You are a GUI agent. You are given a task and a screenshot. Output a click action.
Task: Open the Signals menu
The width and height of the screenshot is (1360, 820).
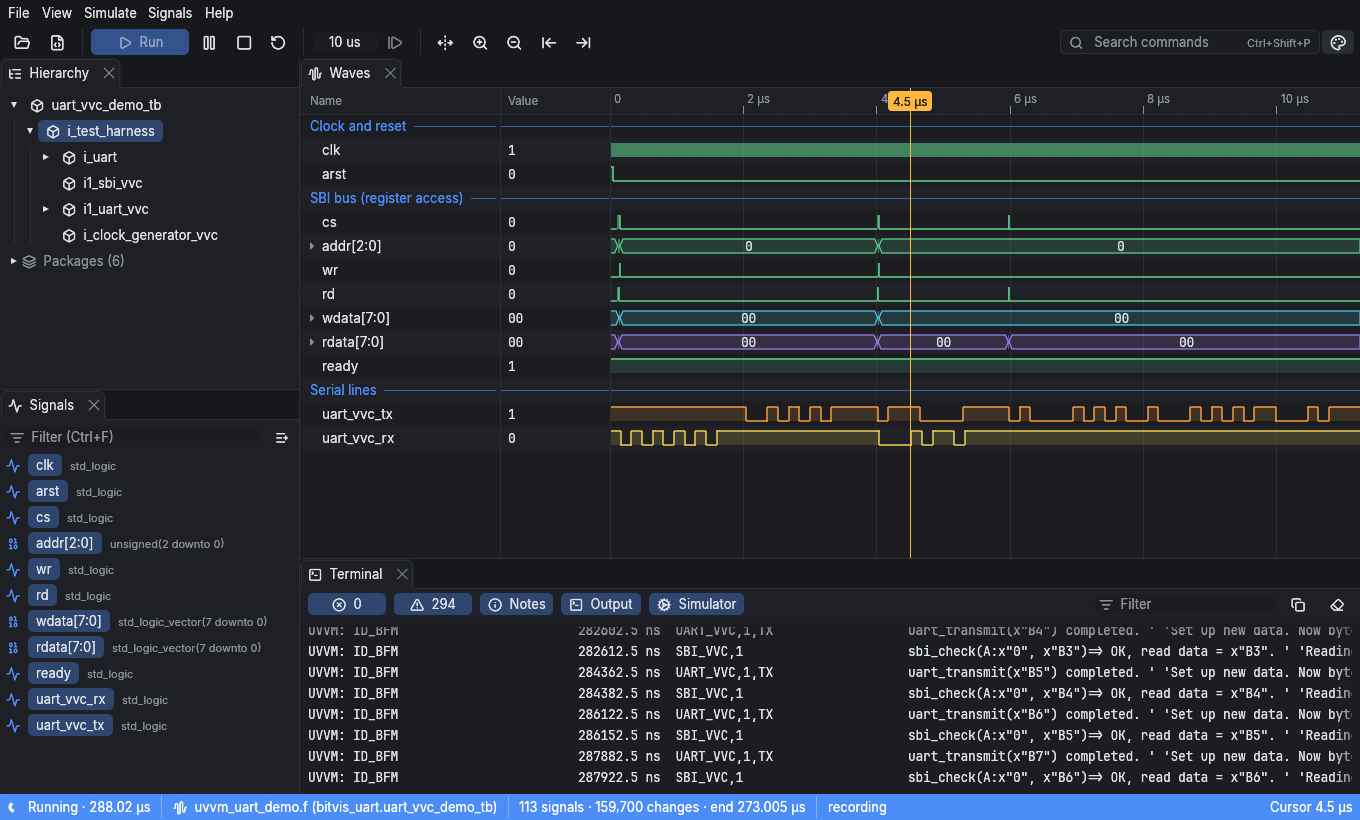coord(170,13)
